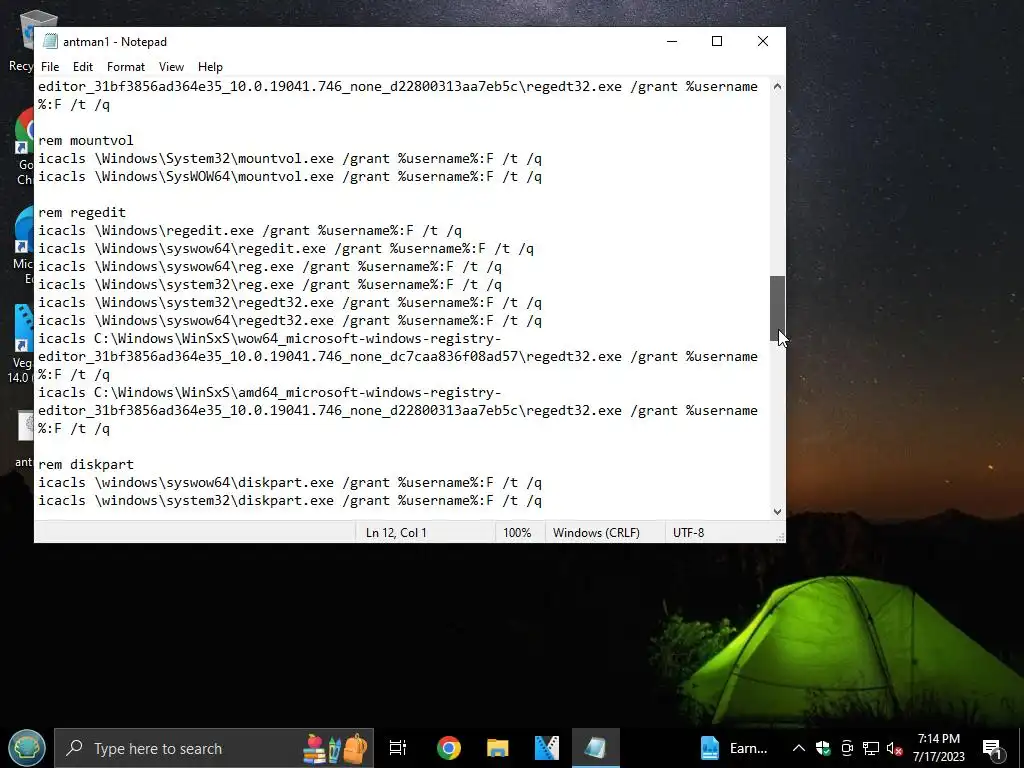Open the clock showing 7:14 PM
This screenshot has height=768, width=1024.
click(x=938, y=748)
